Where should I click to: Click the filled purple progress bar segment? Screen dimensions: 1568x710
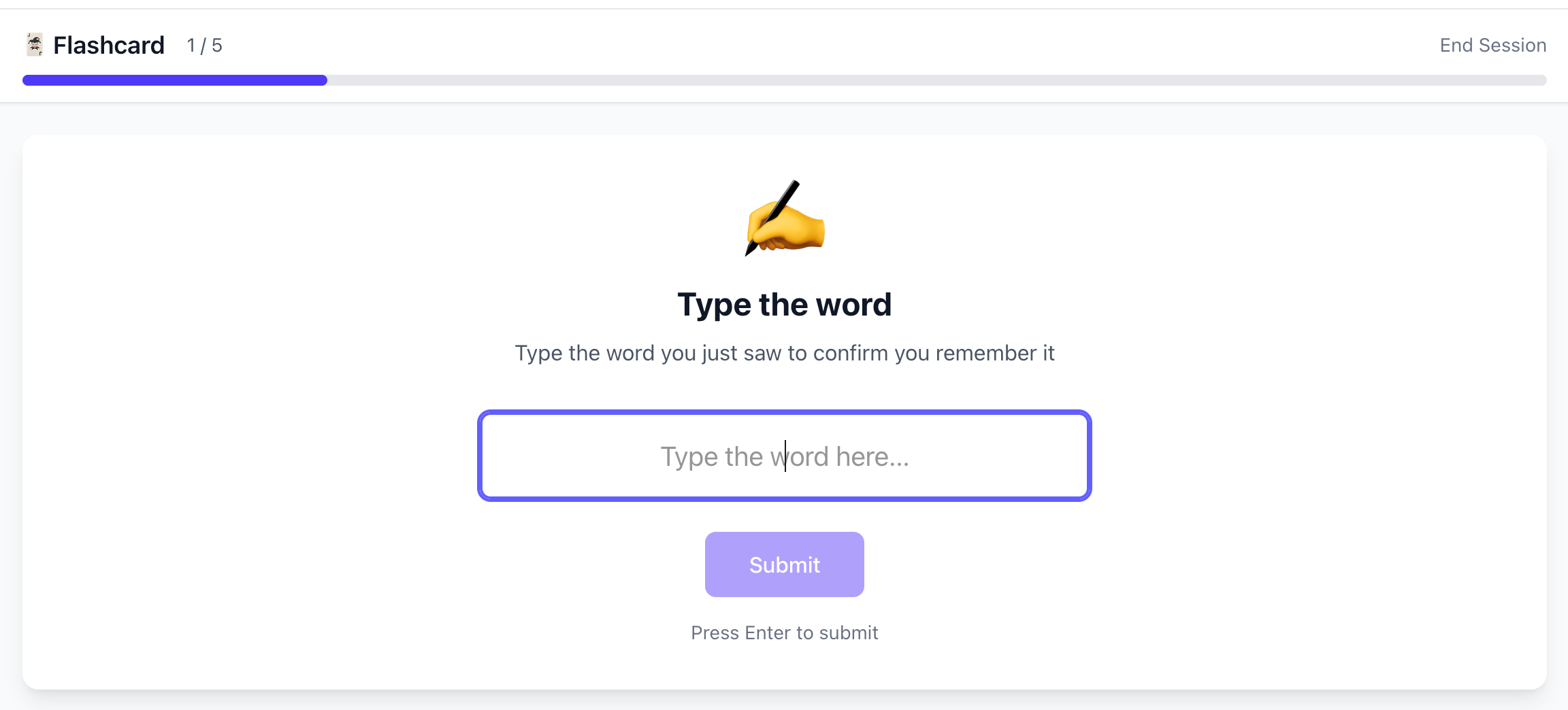tap(174, 80)
